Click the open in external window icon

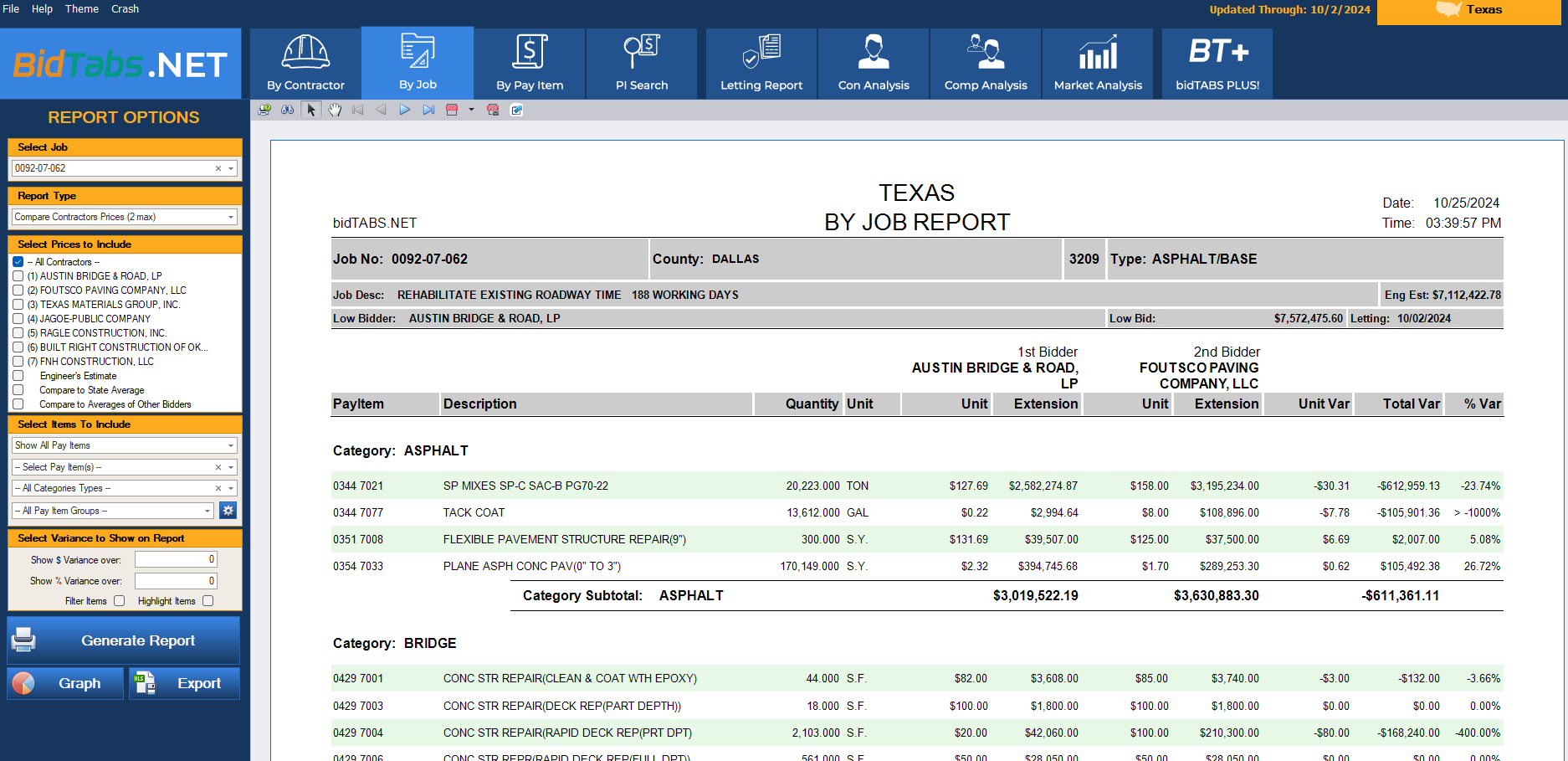pyautogui.click(x=516, y=110)
